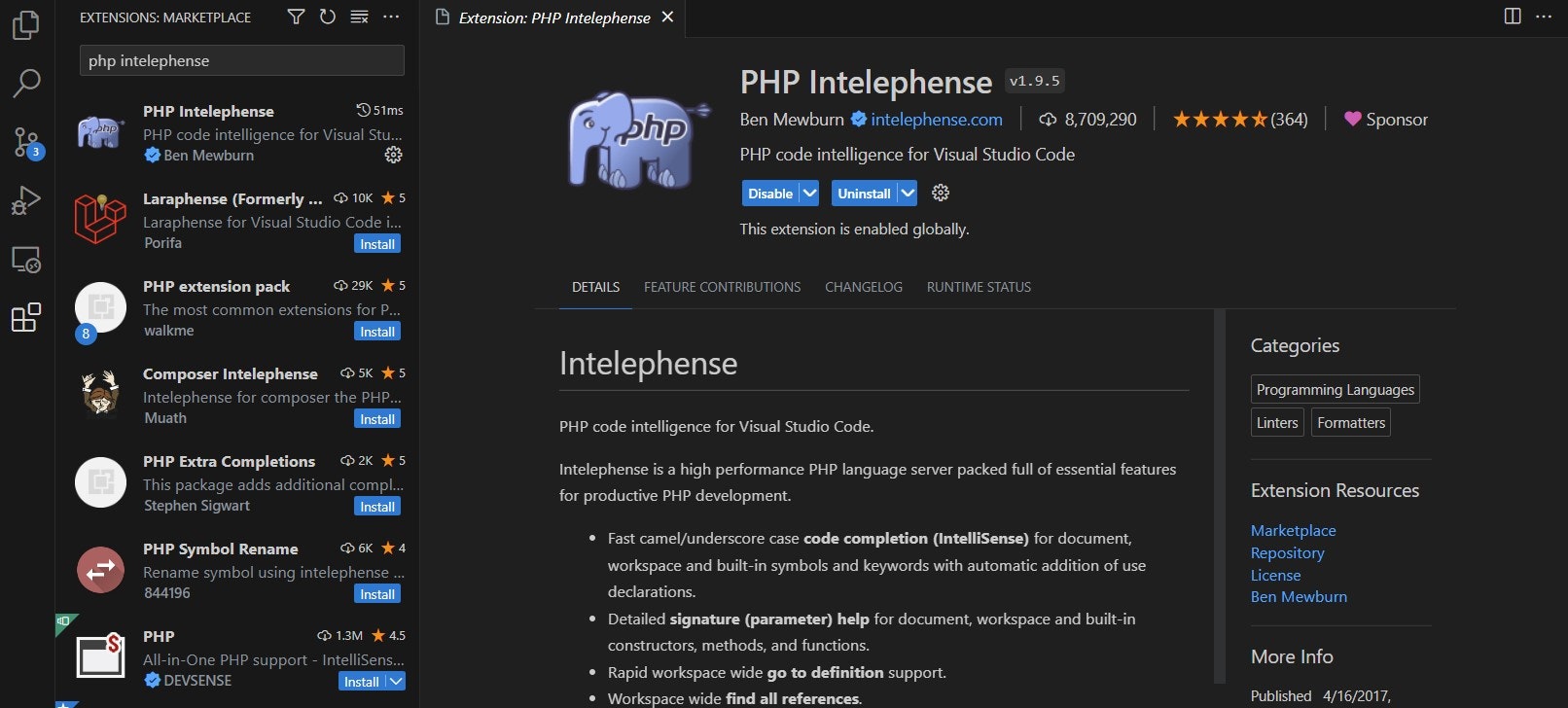Click the star rating (364)
The image size is (1568, 708).
pos(1240,120)
